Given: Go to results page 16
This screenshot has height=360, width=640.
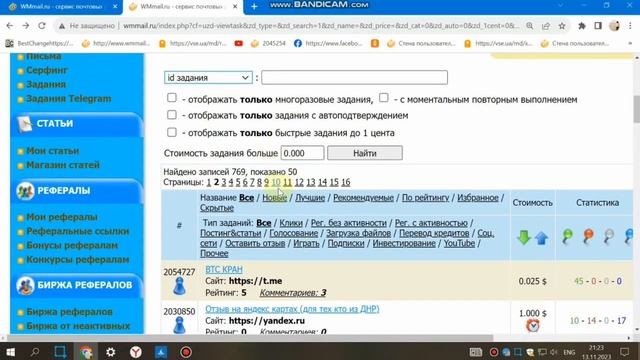Looking at the screenshot, I should (x=345, y=182).
